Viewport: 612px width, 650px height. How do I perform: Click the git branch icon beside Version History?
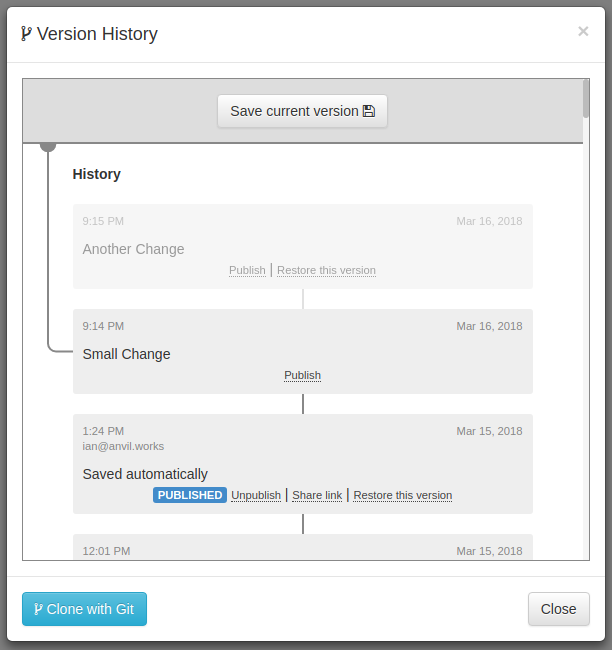tap(26, 34)
